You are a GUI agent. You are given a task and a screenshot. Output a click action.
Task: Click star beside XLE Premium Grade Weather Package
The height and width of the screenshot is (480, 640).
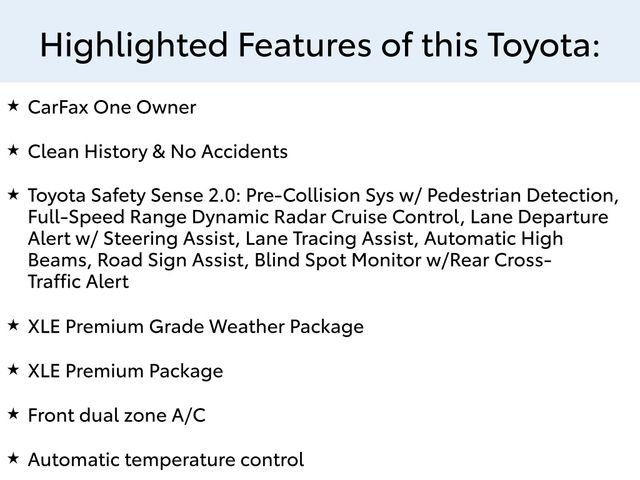click(13, 325)
